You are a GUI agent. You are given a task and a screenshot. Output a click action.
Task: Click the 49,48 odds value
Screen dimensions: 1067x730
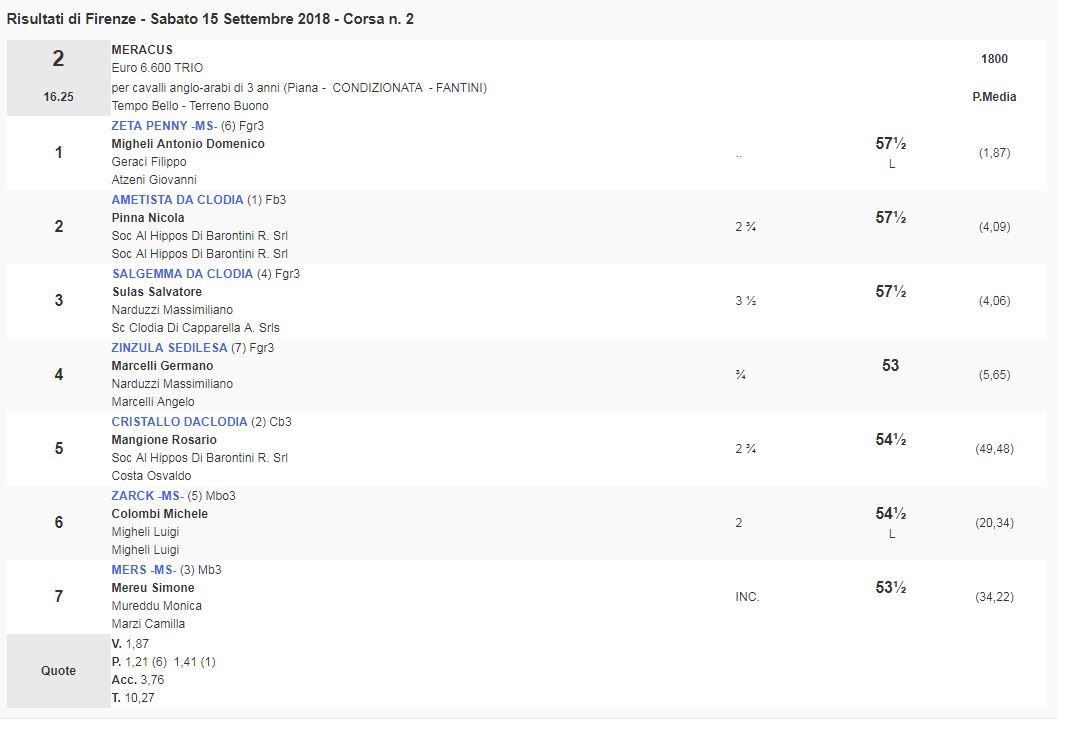click(994, 449)
